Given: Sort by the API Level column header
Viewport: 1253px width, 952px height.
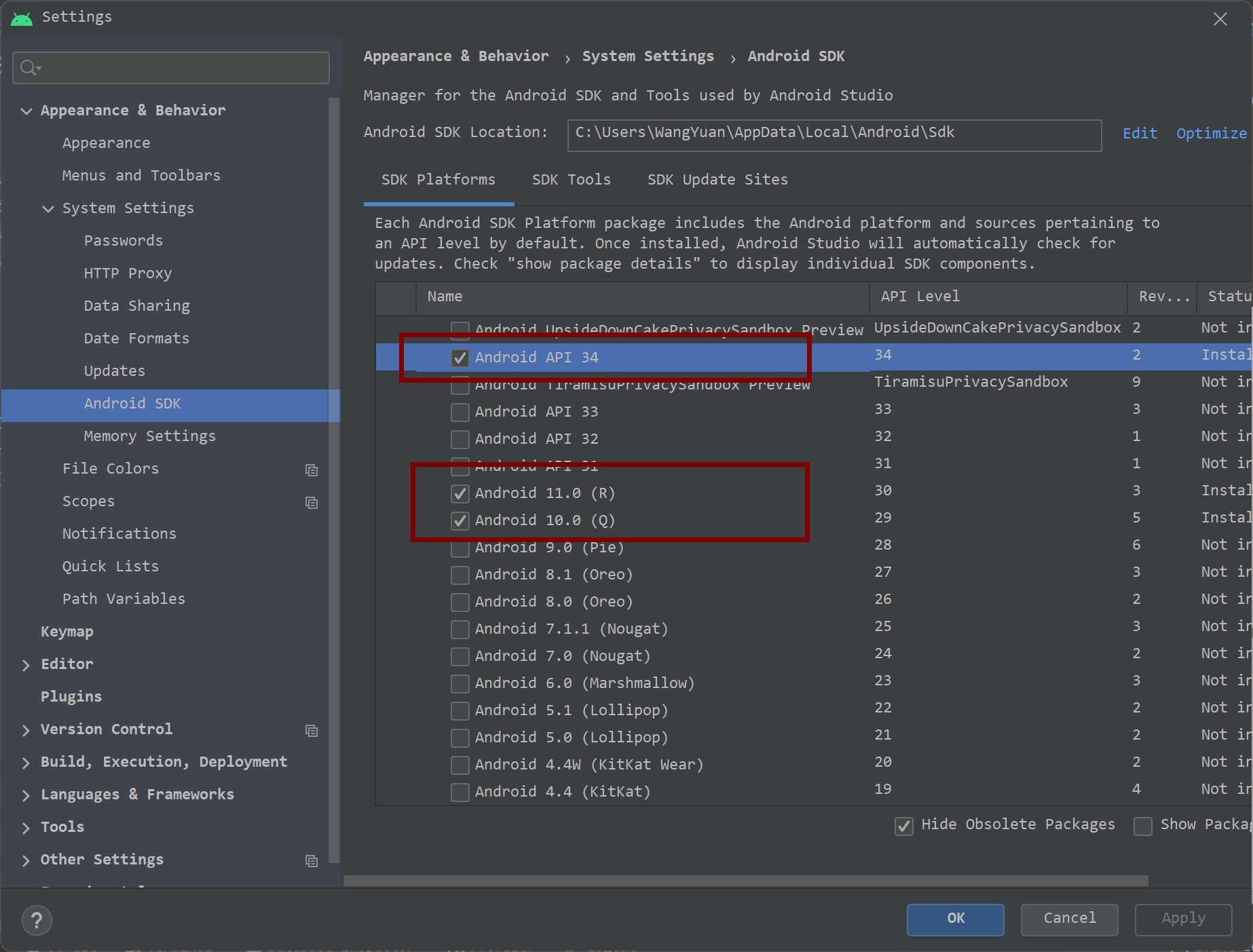Looking at the screenshot, I should (998, 297).
